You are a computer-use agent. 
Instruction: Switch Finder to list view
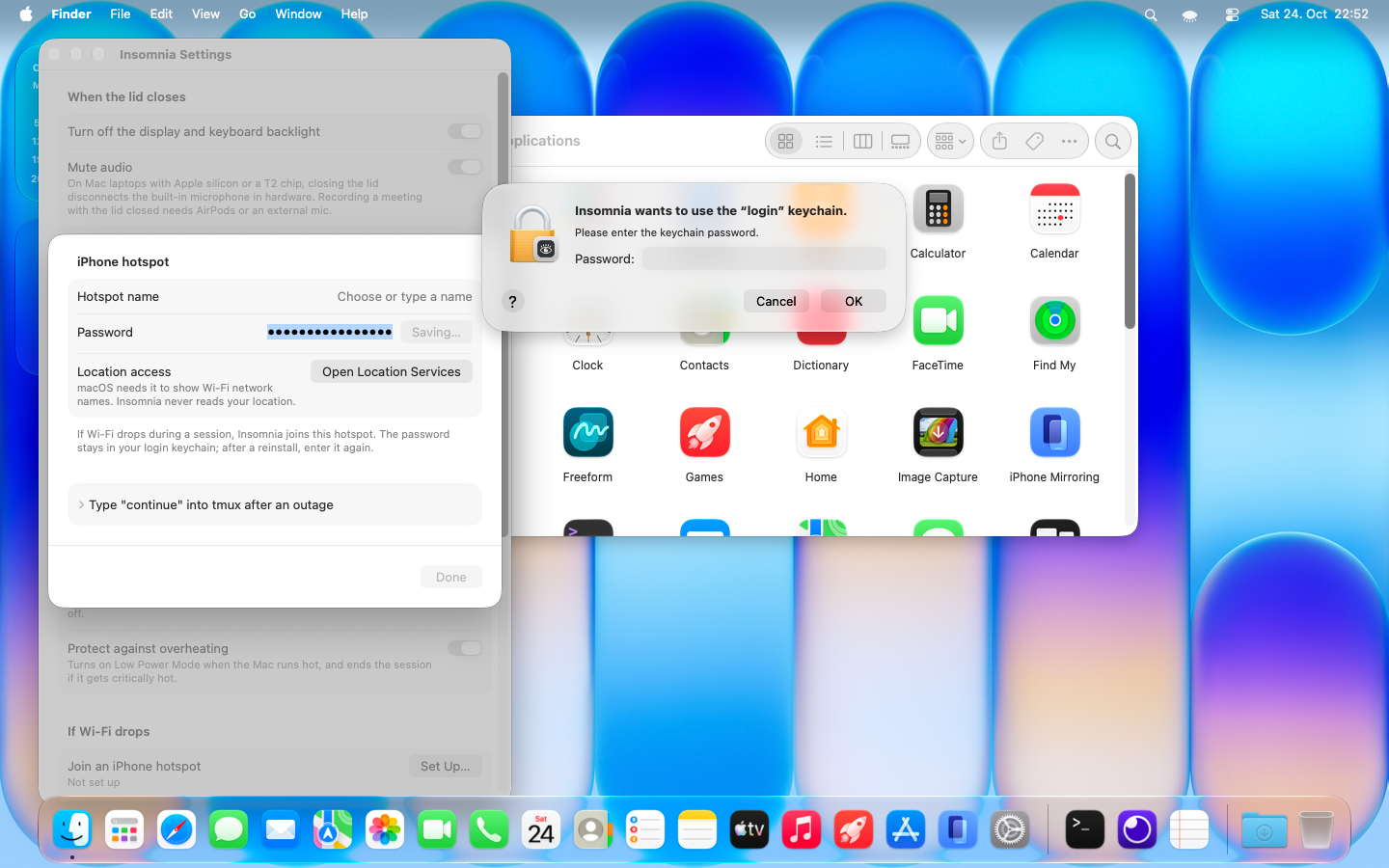(824, 142)
